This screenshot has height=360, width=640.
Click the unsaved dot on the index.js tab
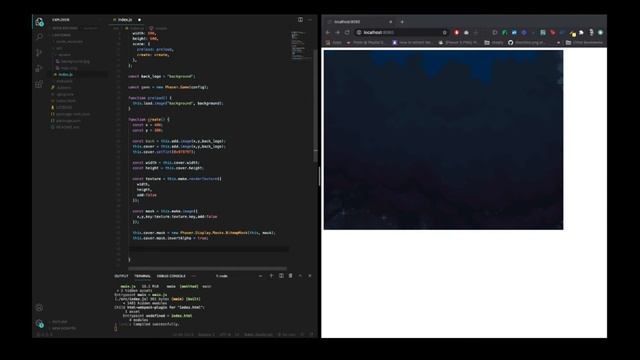coord(139,20)
